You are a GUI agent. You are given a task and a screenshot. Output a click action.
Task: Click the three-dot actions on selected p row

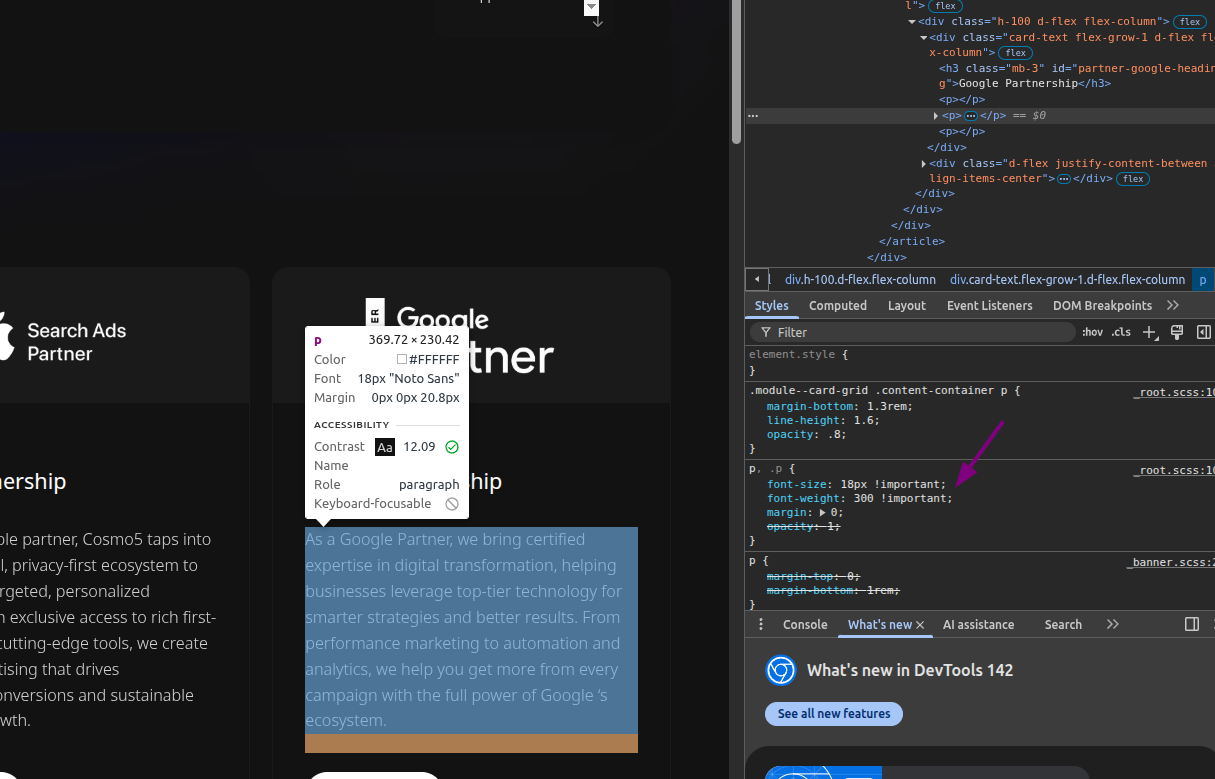[753, 115]
